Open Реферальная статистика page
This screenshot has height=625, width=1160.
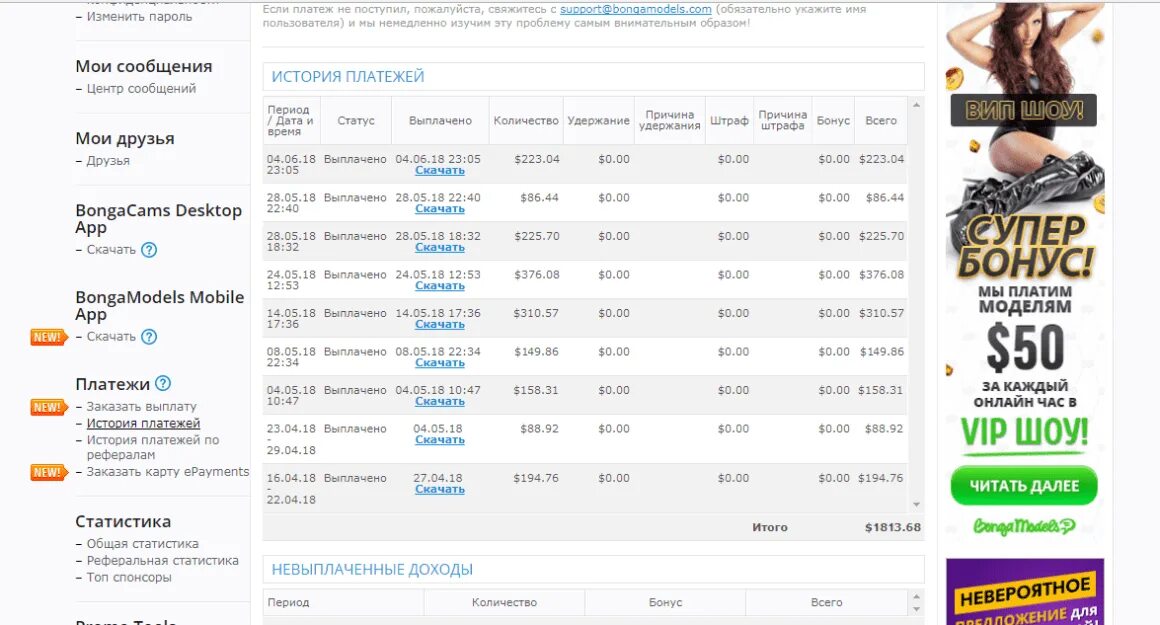163,561
